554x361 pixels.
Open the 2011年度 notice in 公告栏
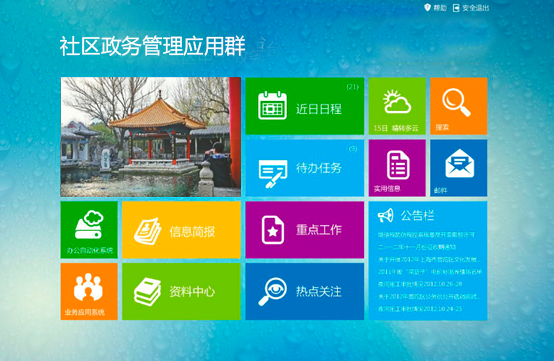[x=430, y=272]
